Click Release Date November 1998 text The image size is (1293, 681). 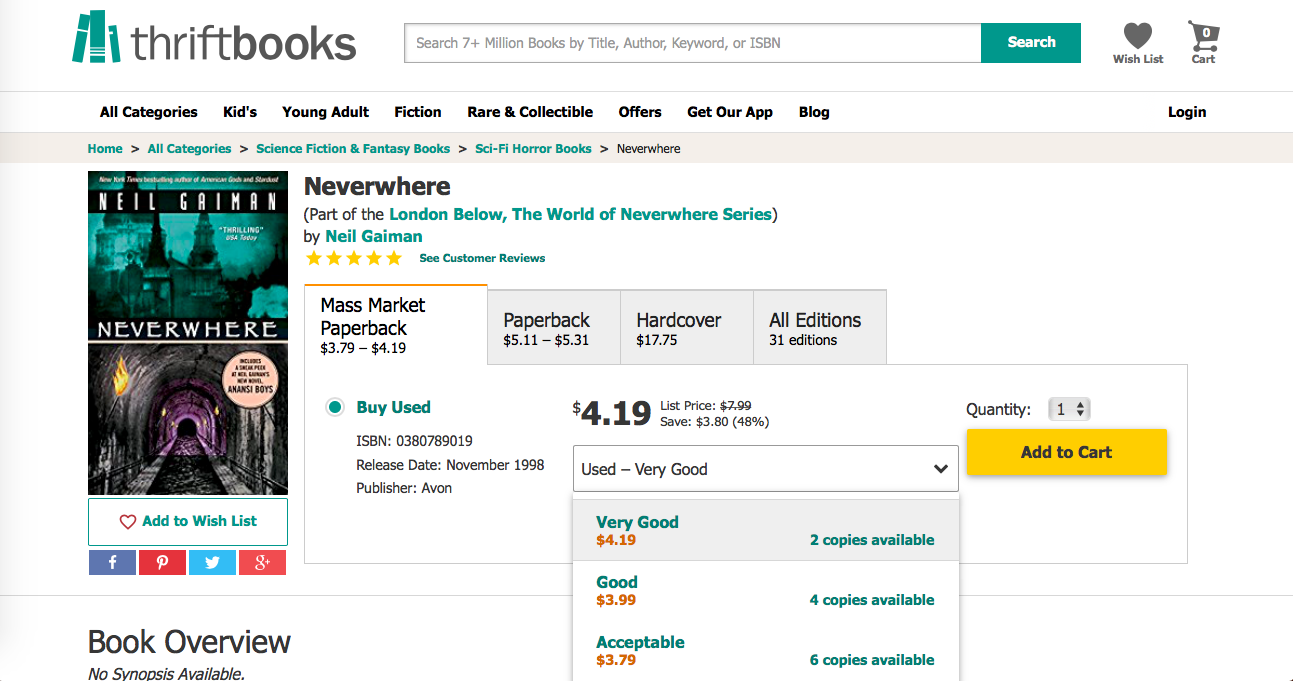coord(450,464)
